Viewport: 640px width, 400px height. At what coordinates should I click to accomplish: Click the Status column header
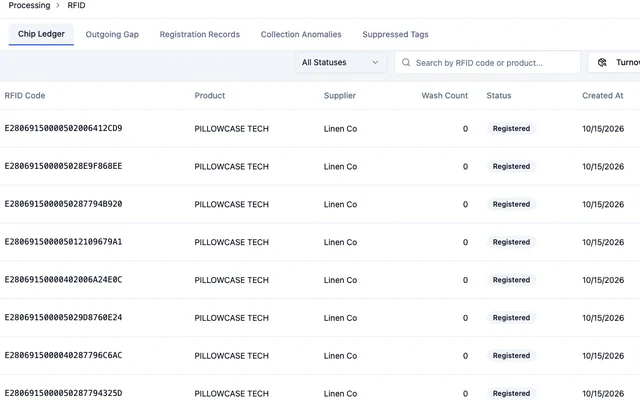click(x=499, y=96)
